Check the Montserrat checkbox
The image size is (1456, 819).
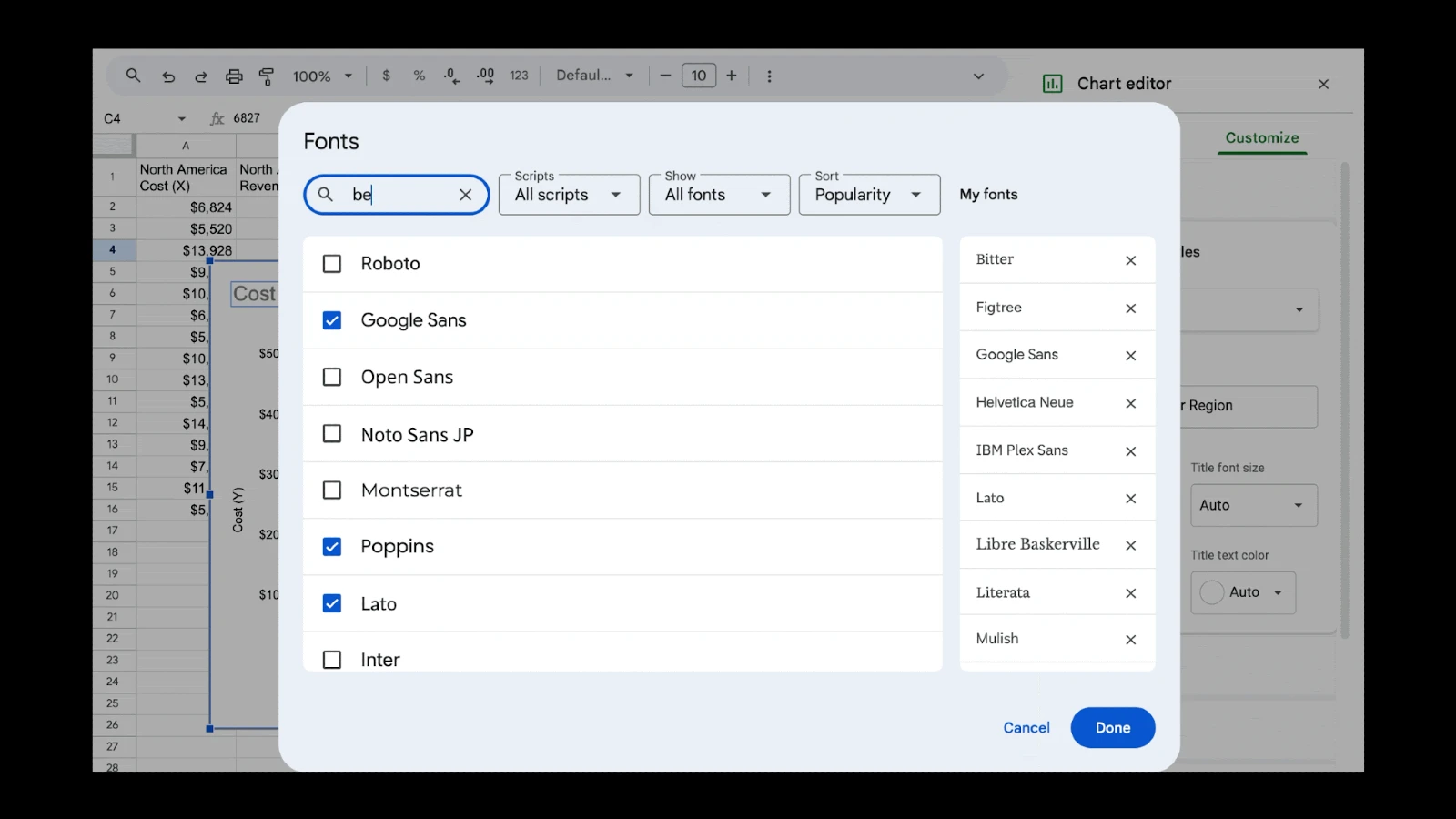332,490
